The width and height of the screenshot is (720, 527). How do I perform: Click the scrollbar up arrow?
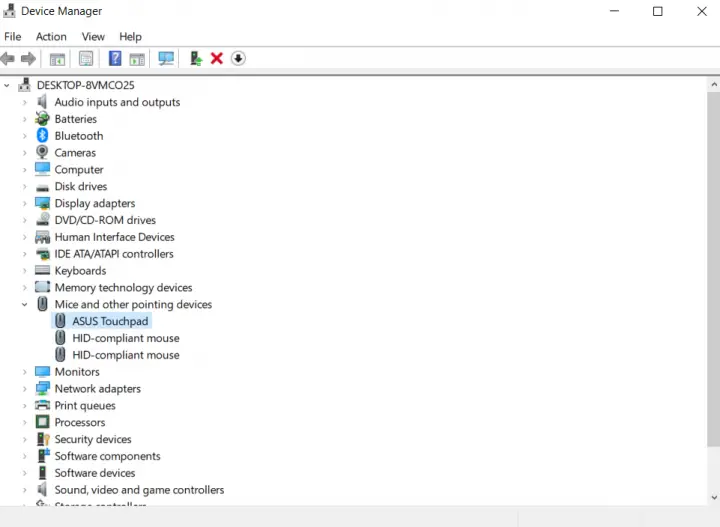[714, 84]
